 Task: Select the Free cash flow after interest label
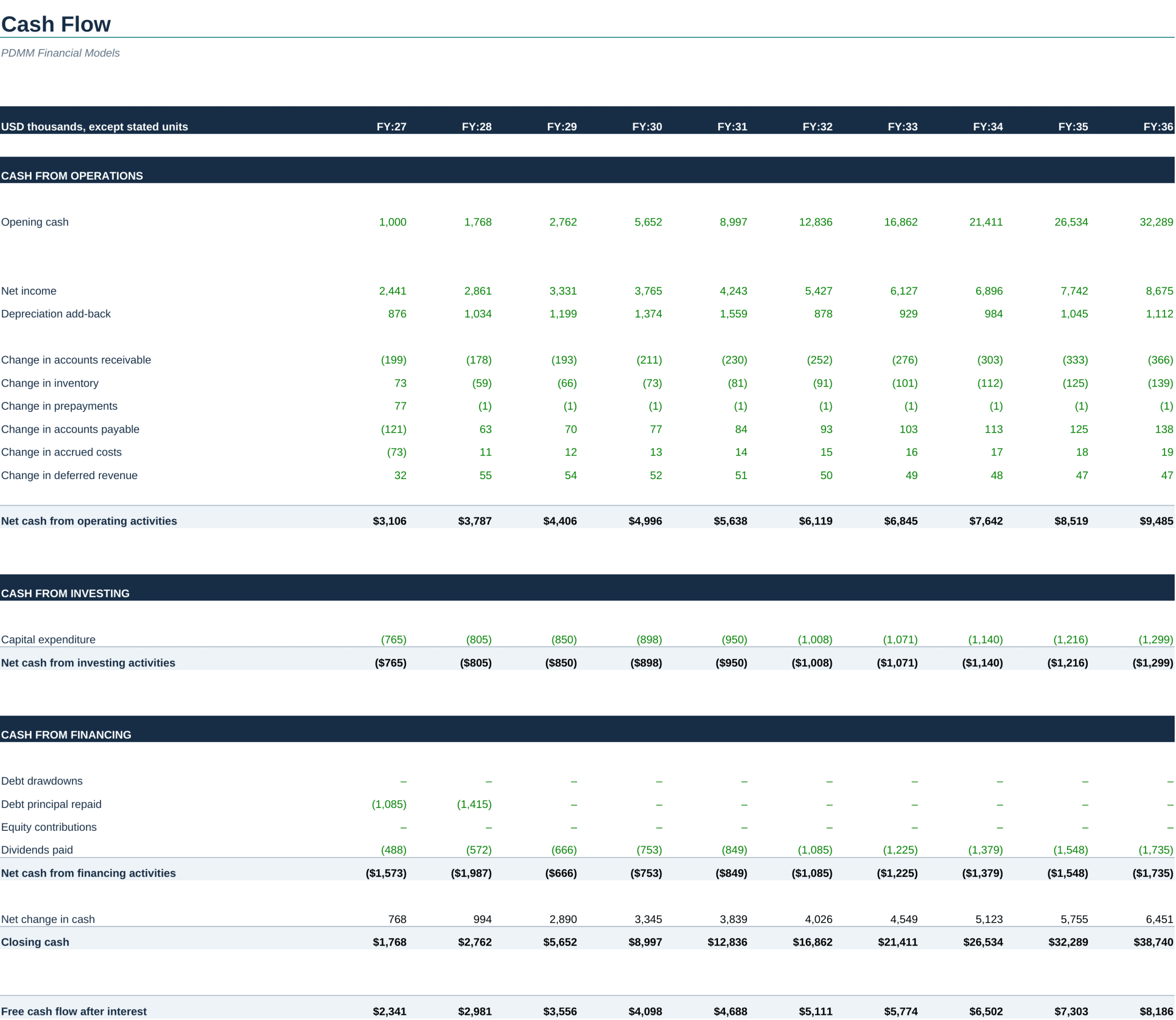[74, 1011]
